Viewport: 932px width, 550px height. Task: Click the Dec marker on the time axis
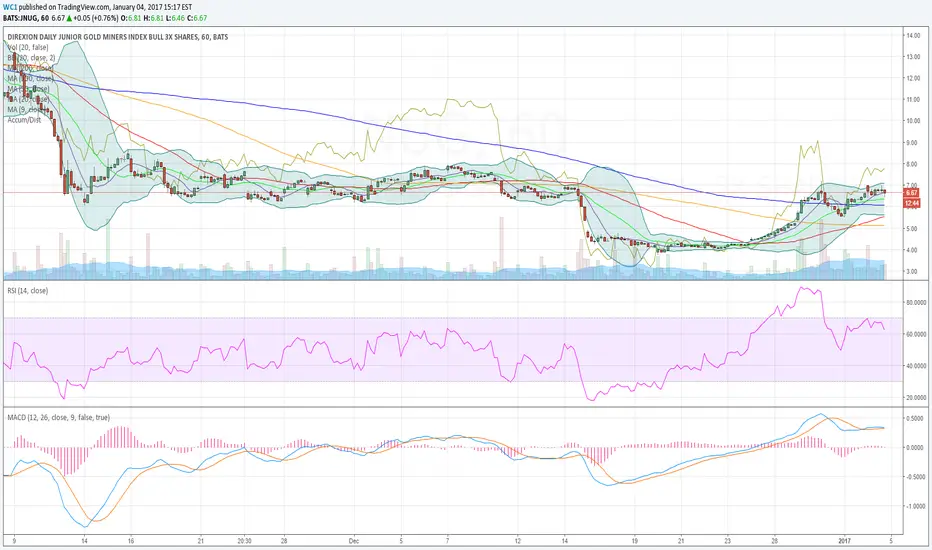pyautogui.click(x=354, y=541)
